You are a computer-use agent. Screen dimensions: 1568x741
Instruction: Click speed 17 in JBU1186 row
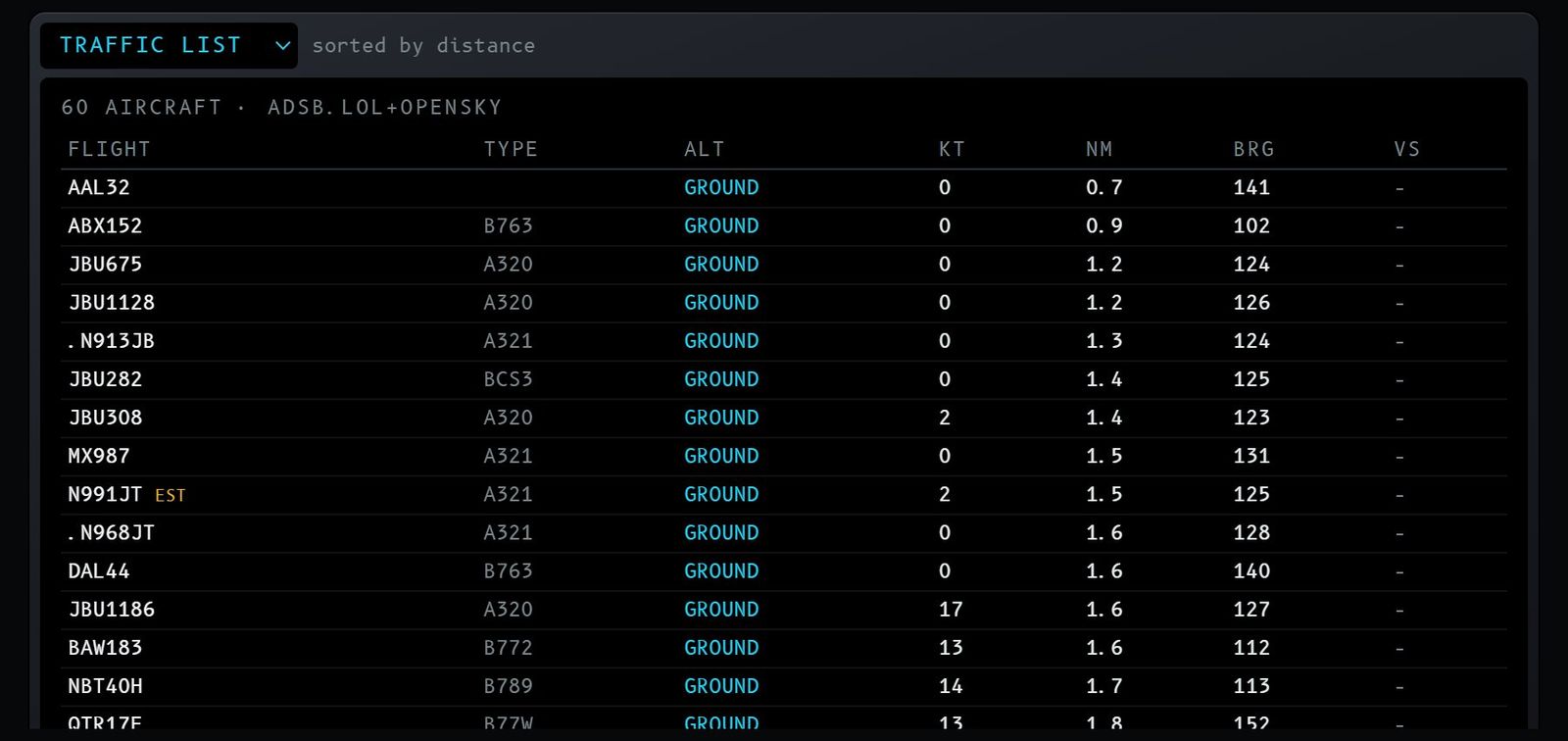(951, 610)
